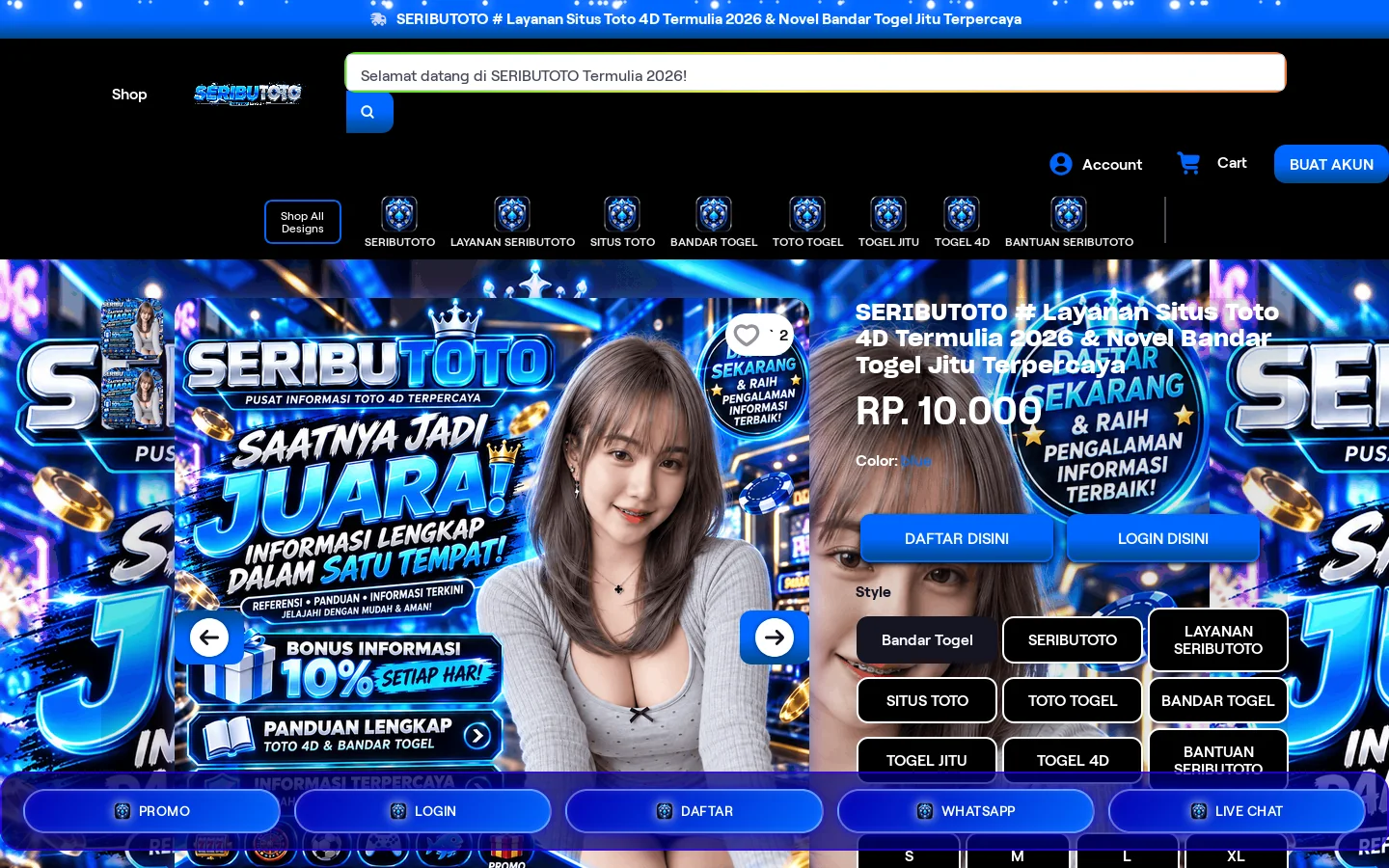Click the TOTO TOGEL category icon
Image resolution: width=1389 pixels, height=868 pixels.
807,214
